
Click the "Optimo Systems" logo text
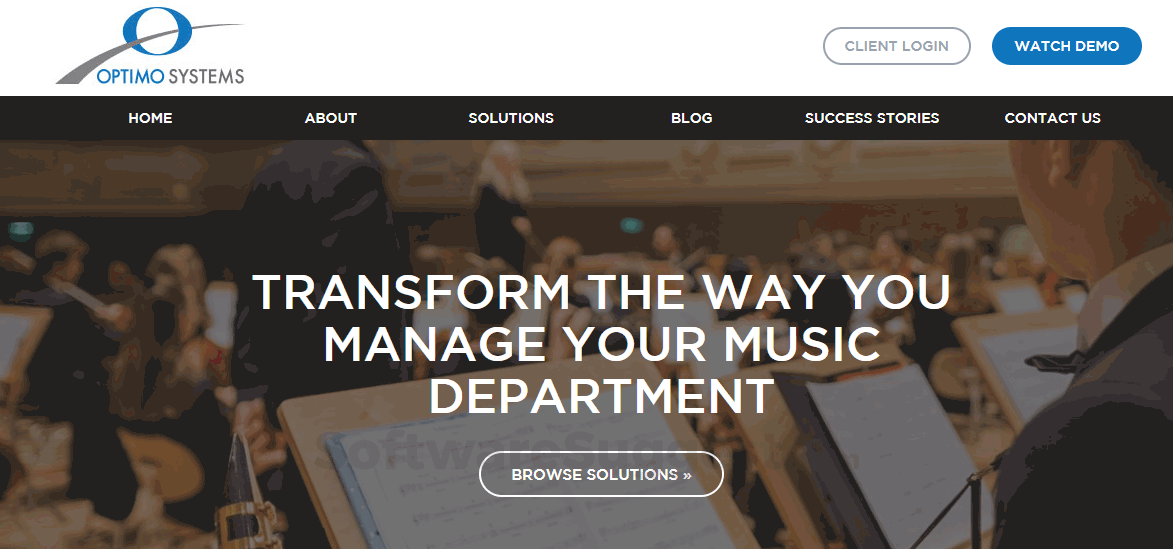[170, 76]
